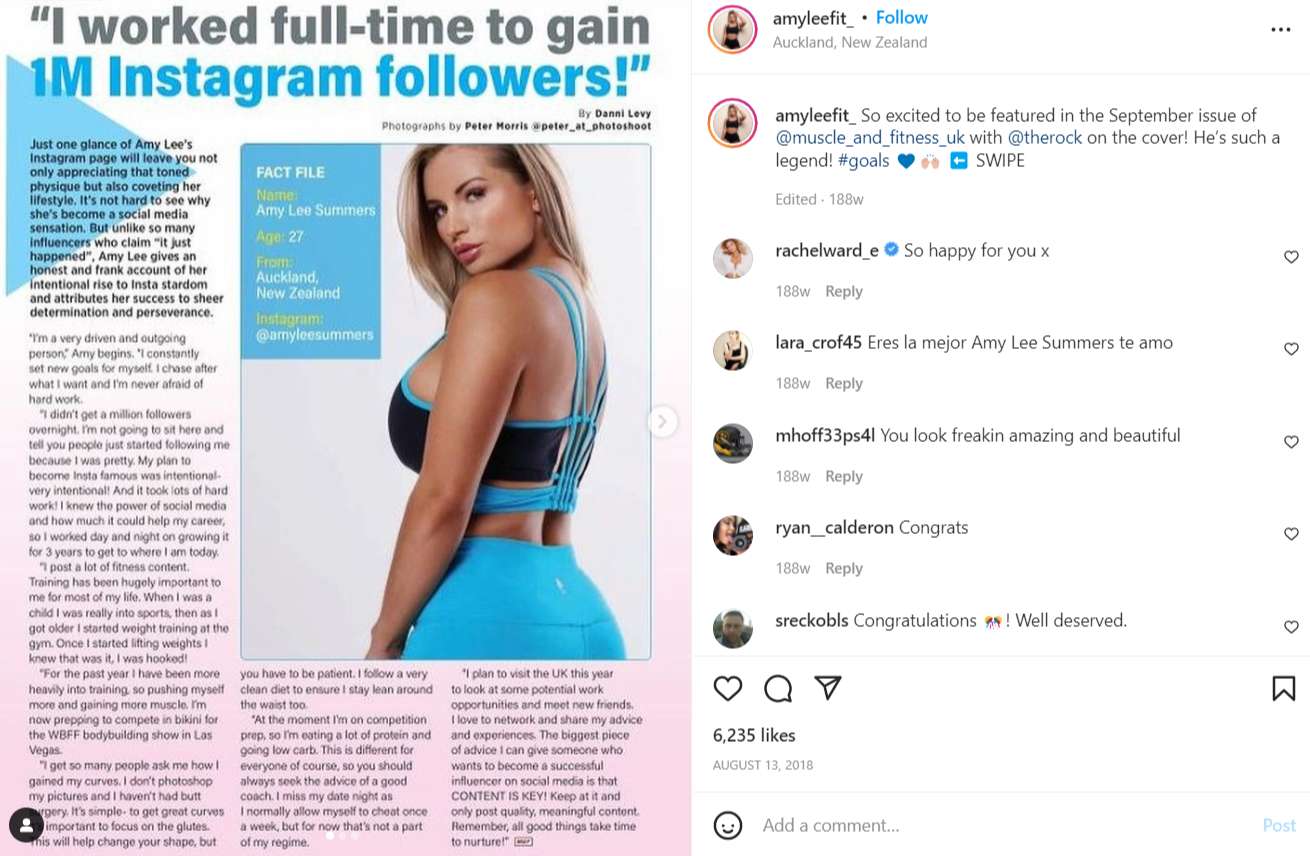The width and height of the screenshot is (1310, 856).
Task: Share the post via paper plane icon
Action: 827,687
